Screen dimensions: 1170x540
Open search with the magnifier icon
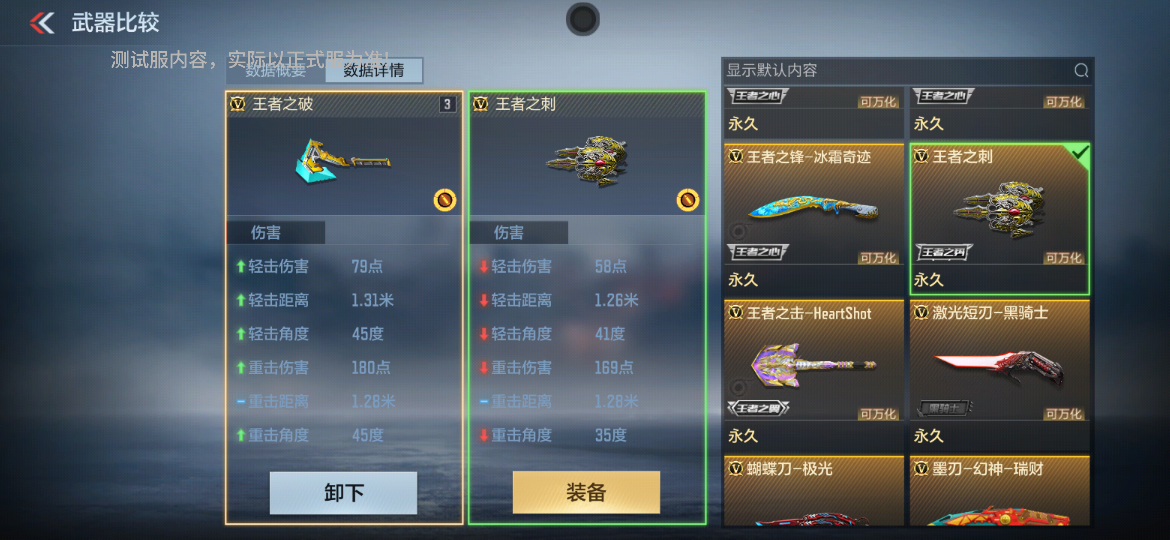pos(1080,71)
